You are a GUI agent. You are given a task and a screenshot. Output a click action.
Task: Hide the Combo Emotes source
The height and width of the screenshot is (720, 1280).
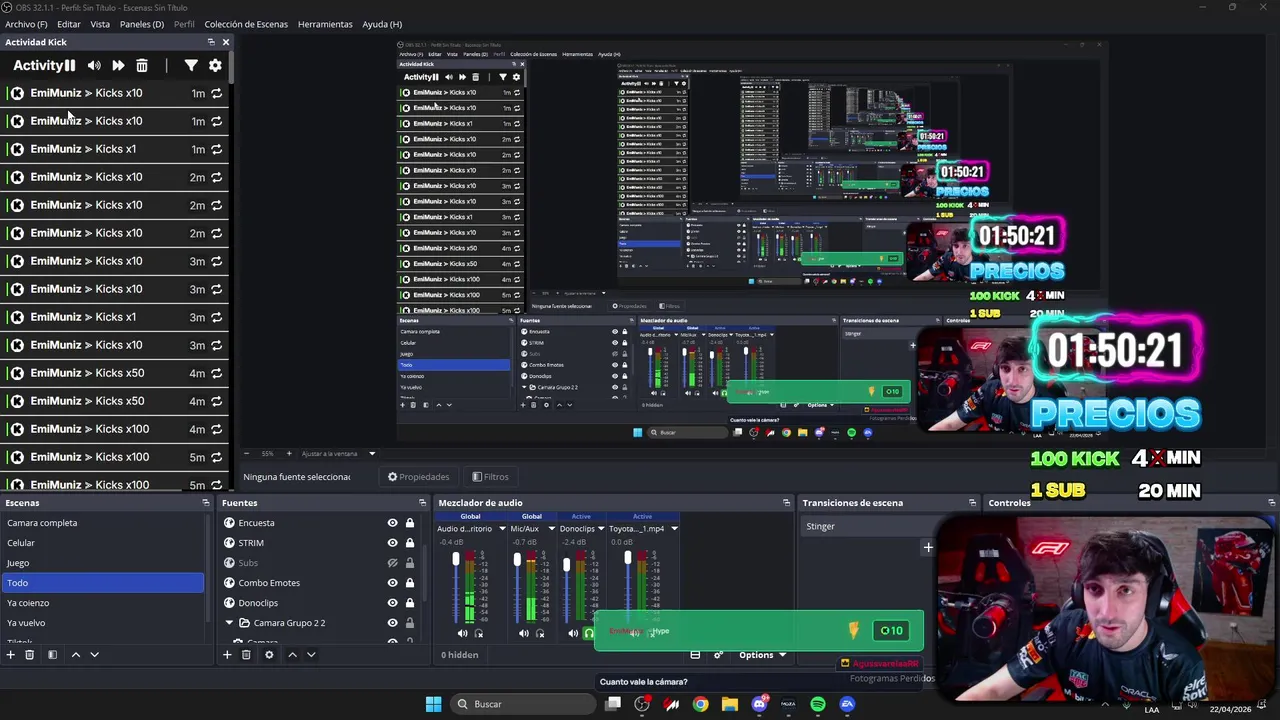point(392,583)
